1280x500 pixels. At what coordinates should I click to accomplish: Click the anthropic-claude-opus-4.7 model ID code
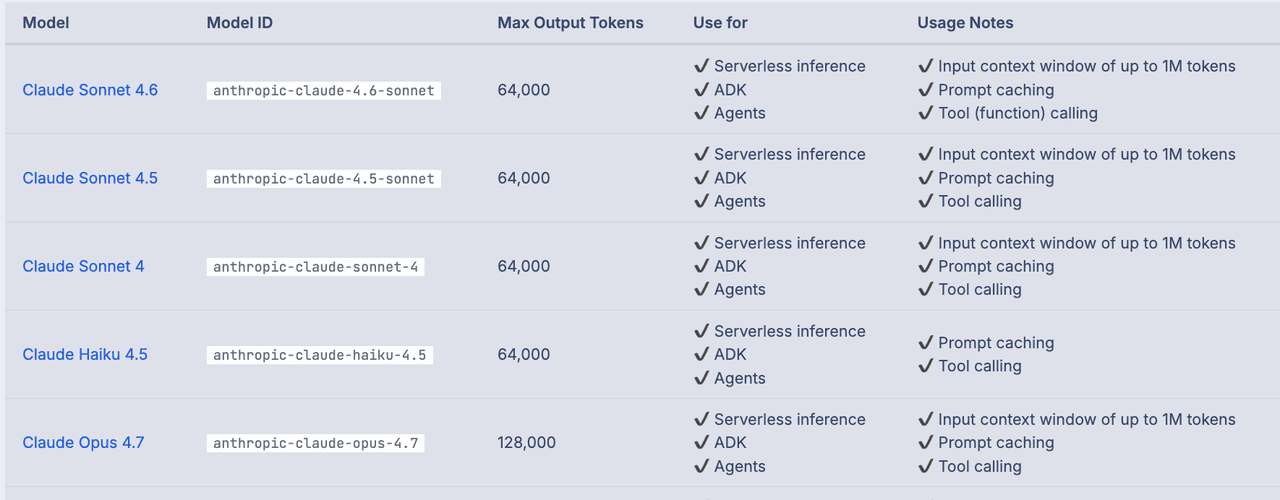click(316, 443)
